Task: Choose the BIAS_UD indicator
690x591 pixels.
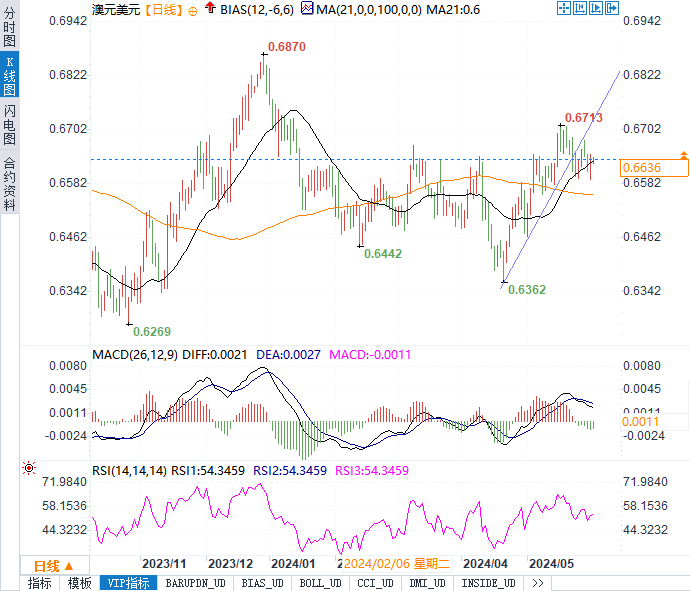Action: (x=263, y=583)
